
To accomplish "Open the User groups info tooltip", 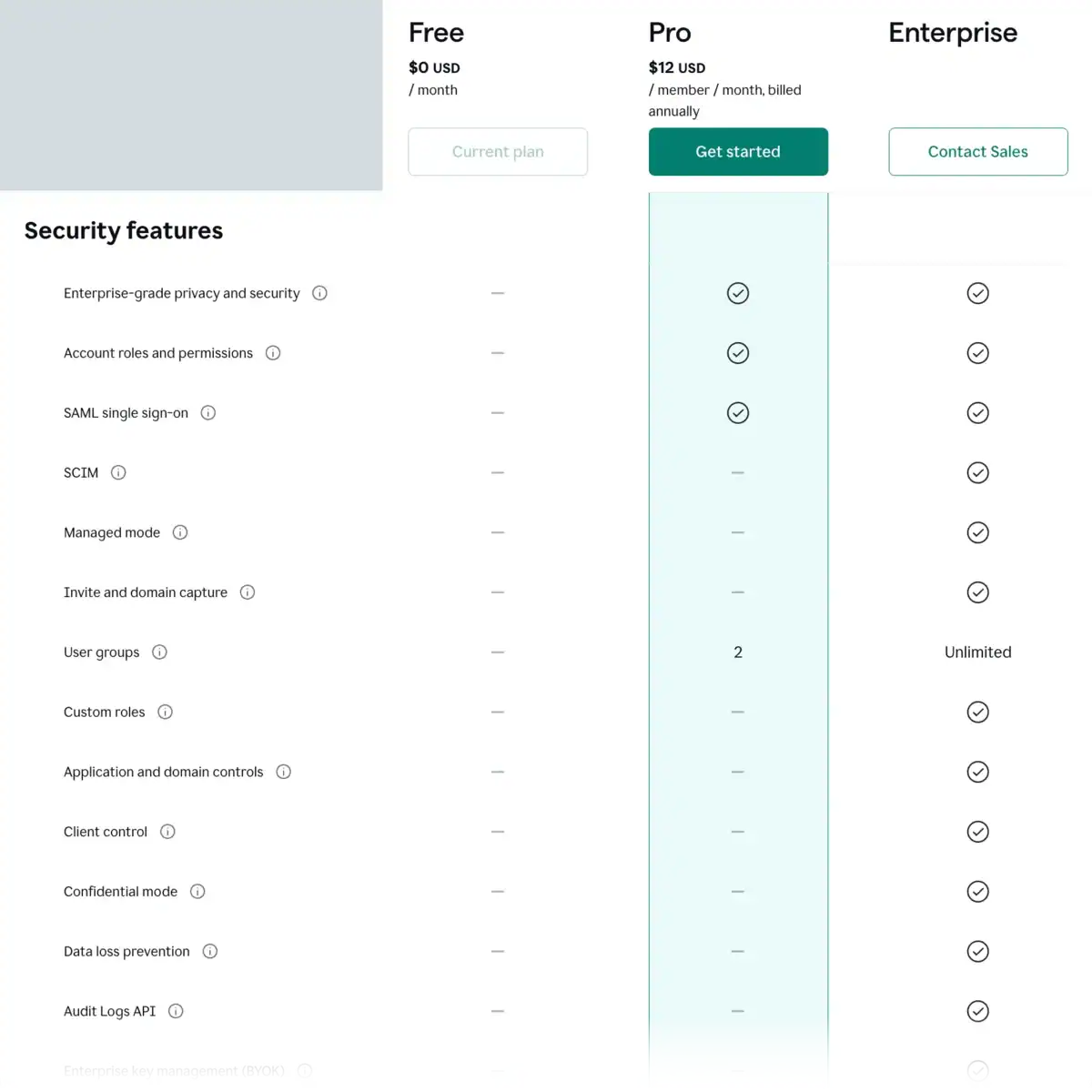I will (x=159, y=652).
